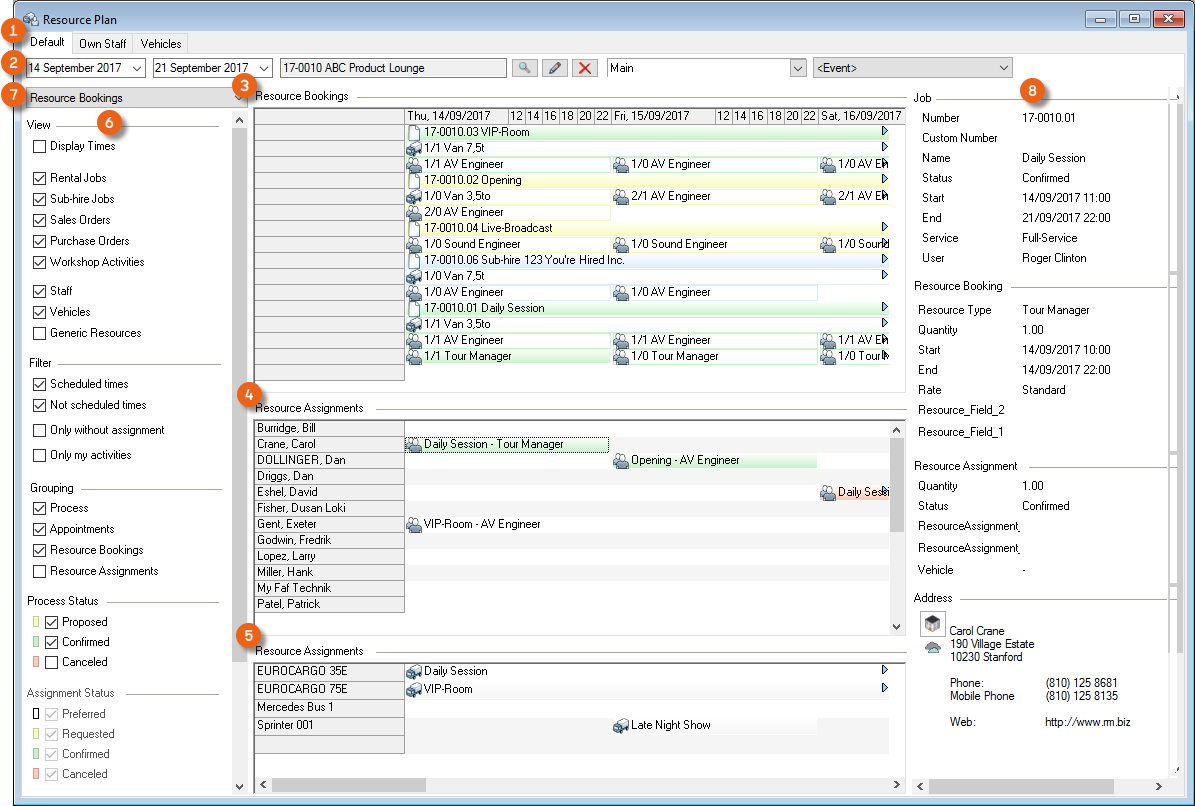Viewport: 1195px width, 806px height.
Task: Click the staff icon for Opening - AV Engineer
Action: click(x=620, y=461)
